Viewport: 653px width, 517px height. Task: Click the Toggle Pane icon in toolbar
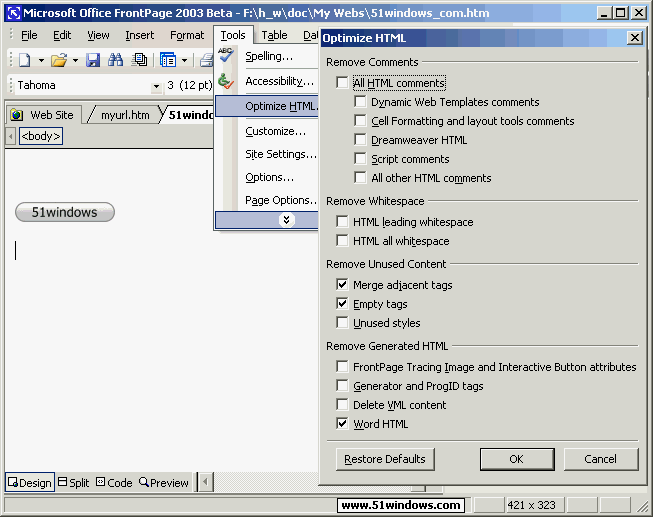[x=168, y=61]
